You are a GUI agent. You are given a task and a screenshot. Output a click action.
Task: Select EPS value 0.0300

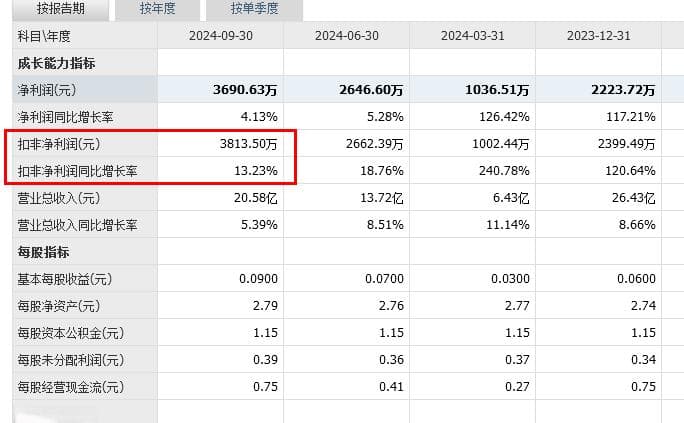click(510, 279)
